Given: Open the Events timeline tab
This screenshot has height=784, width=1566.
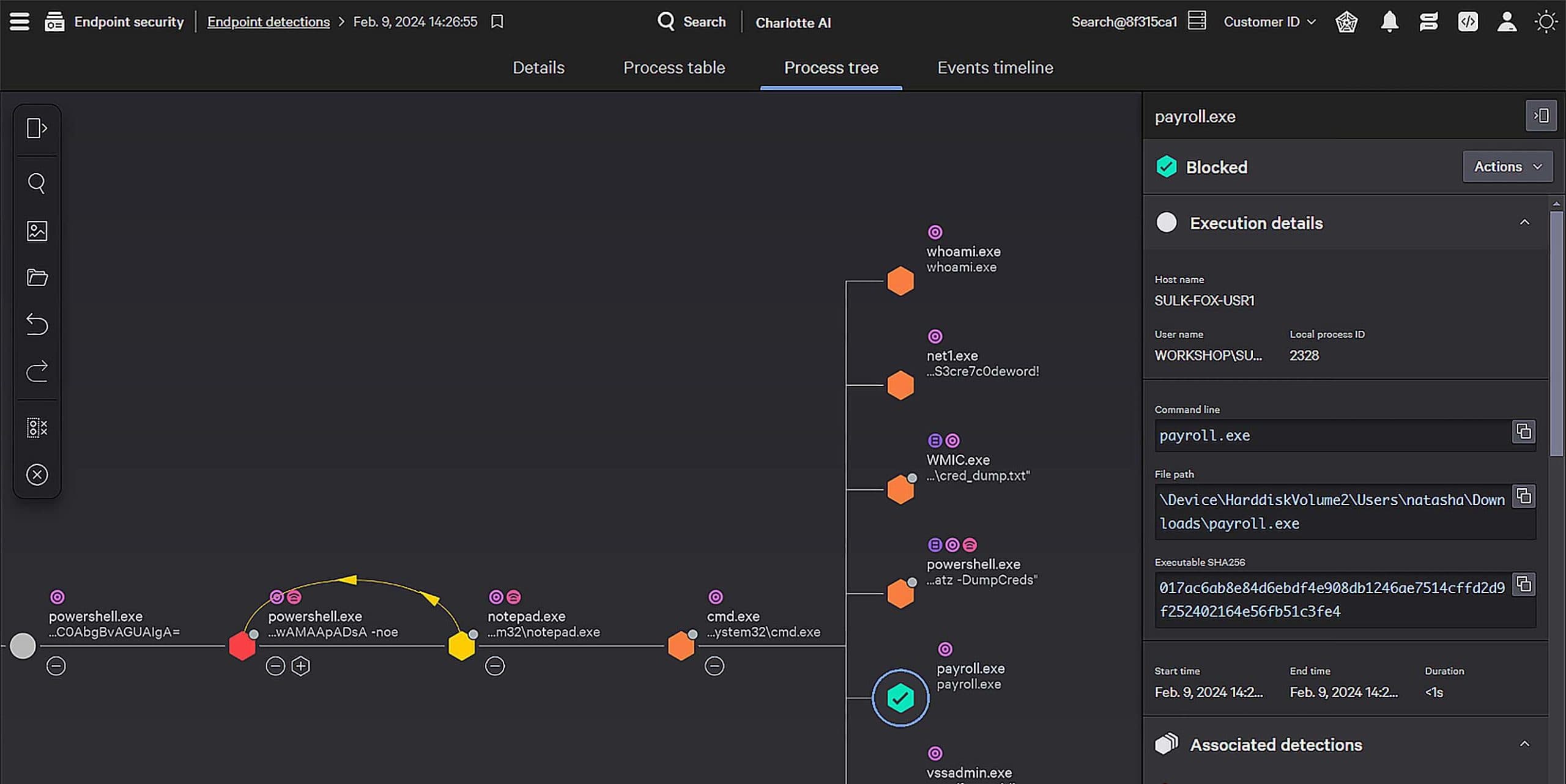Looking at the screenshot, I should point(995,68).
